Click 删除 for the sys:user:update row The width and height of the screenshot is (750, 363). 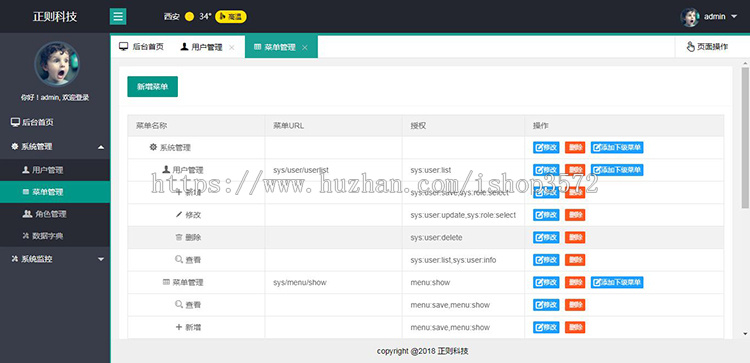(x=575, y=215)
